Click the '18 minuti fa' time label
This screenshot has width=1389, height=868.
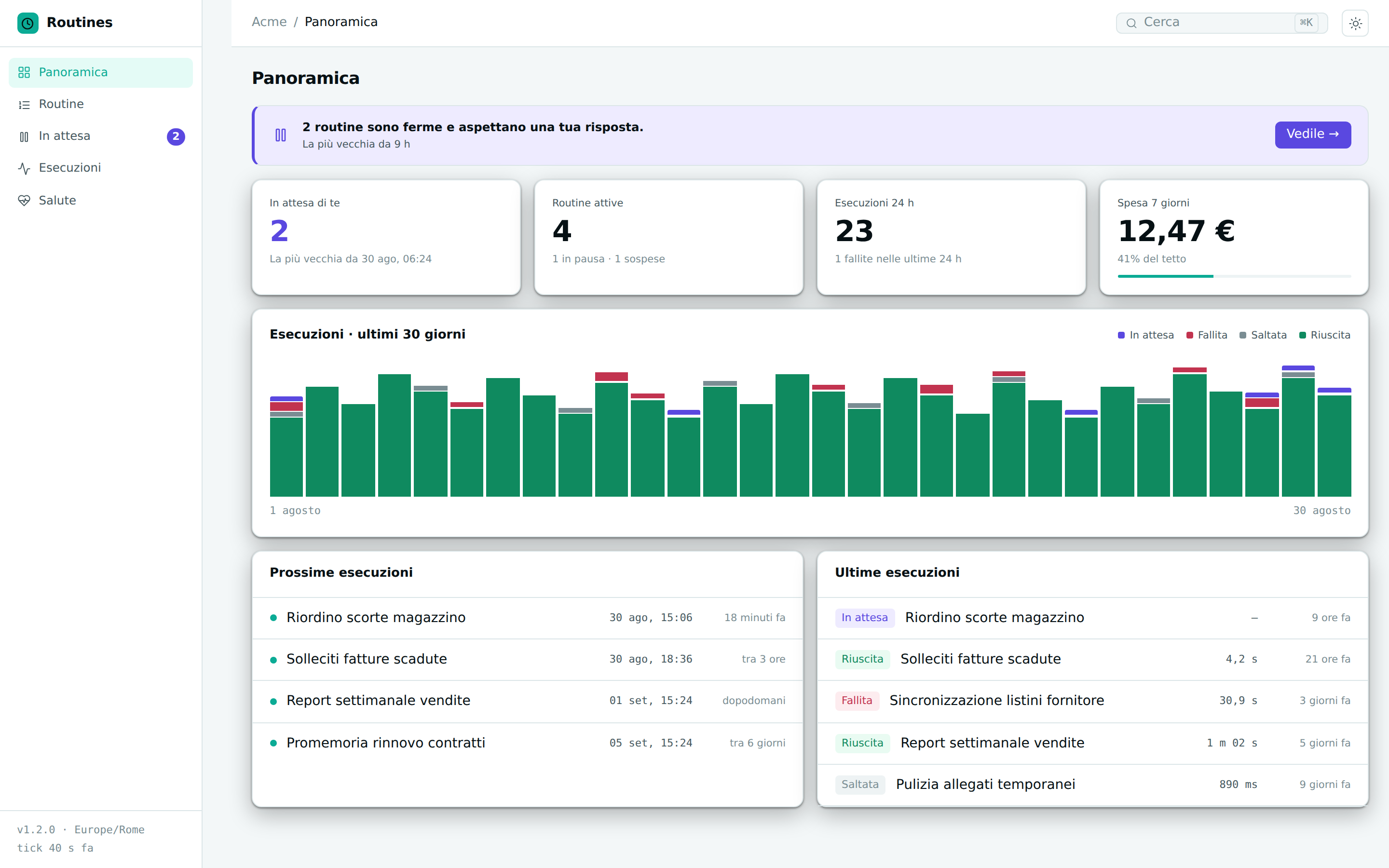coord(754,618)
